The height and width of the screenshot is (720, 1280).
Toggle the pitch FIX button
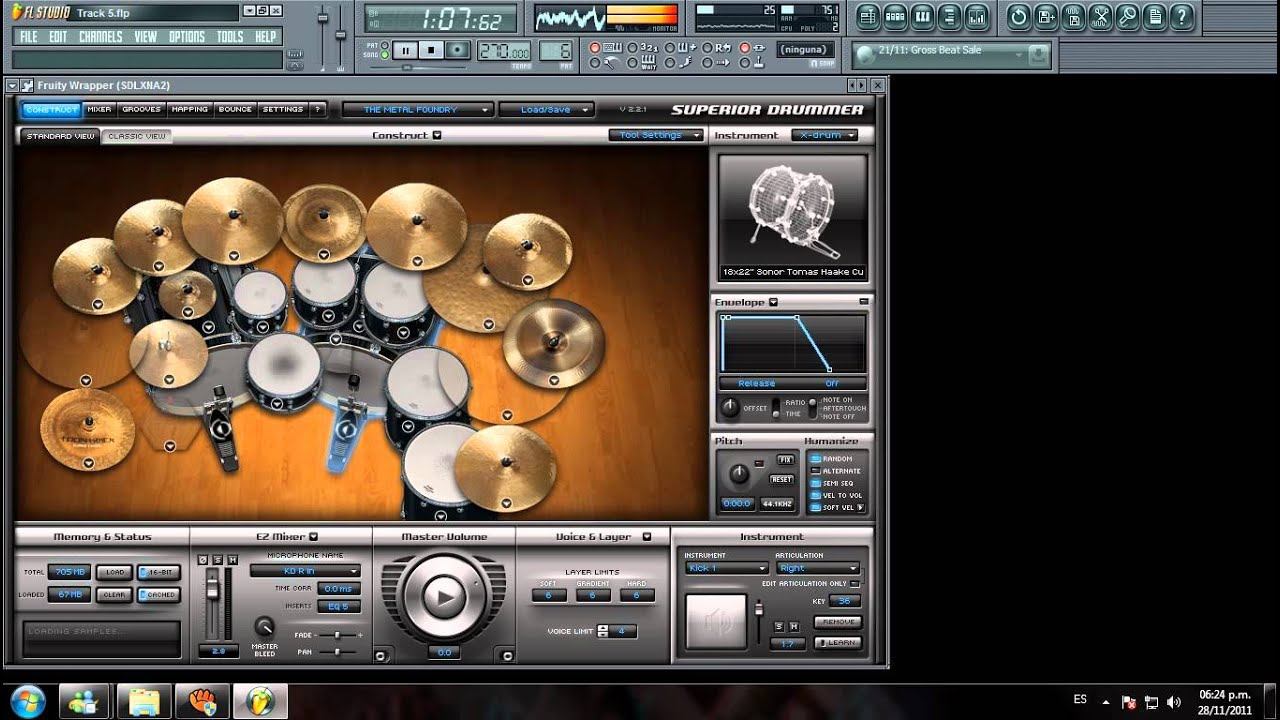click(x=785, y=460)
